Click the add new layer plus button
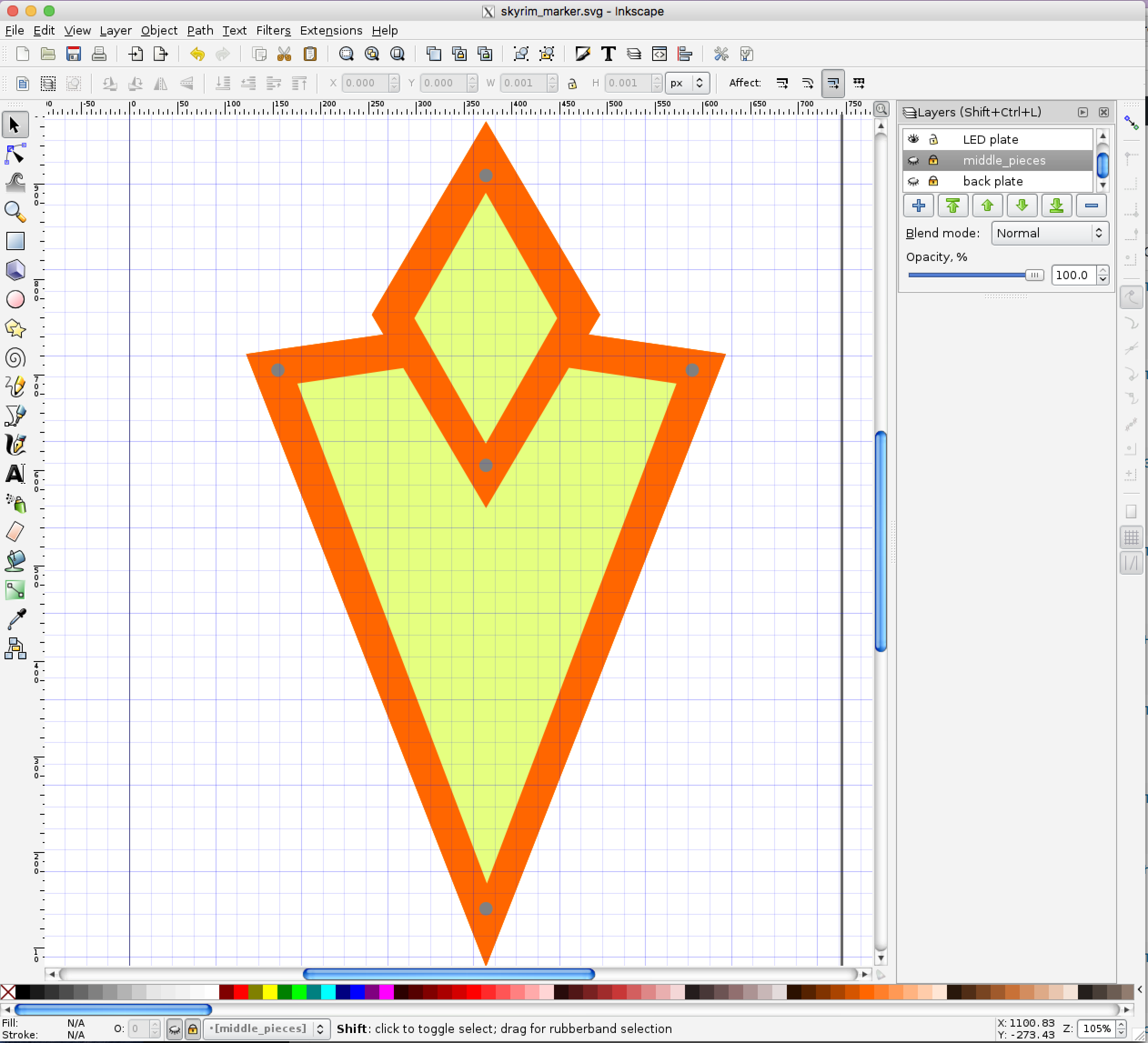The height and width of the screenshot is (1043, 1148). pos(918,206)
